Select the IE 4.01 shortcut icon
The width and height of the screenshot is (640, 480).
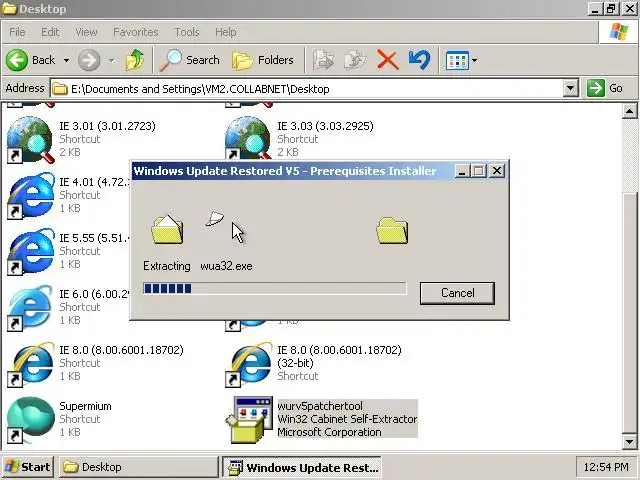[31, 196]
